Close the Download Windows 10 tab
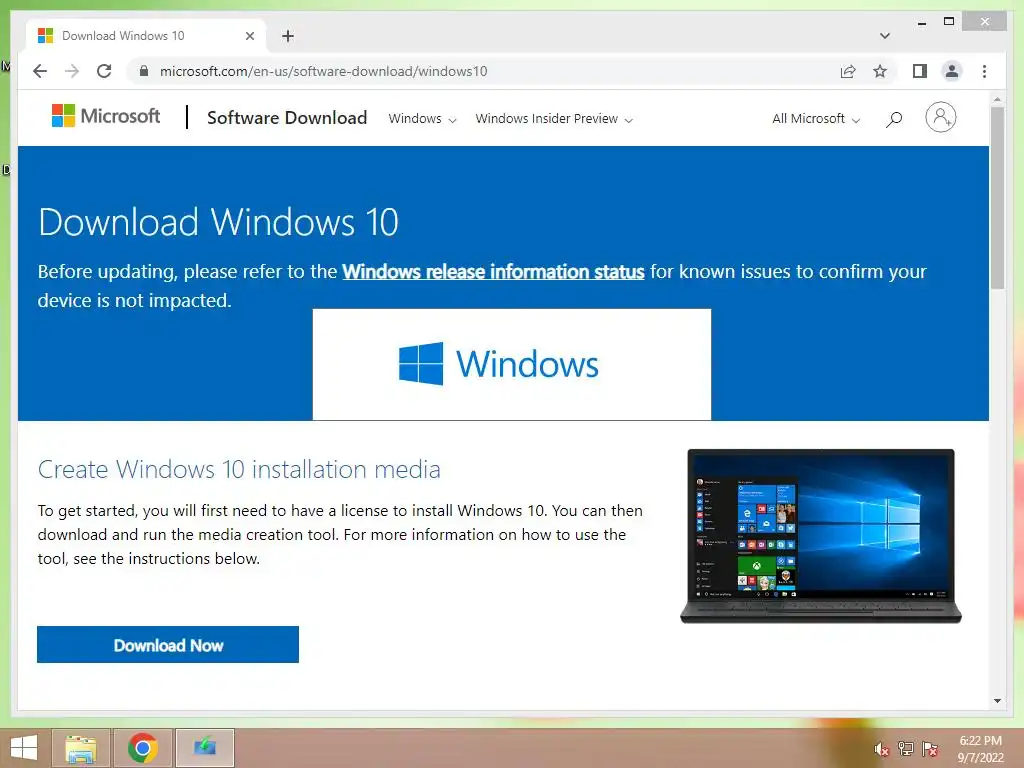Viewport: 1024px width, 768px height. pyautogui.click(x=249, y=36)
